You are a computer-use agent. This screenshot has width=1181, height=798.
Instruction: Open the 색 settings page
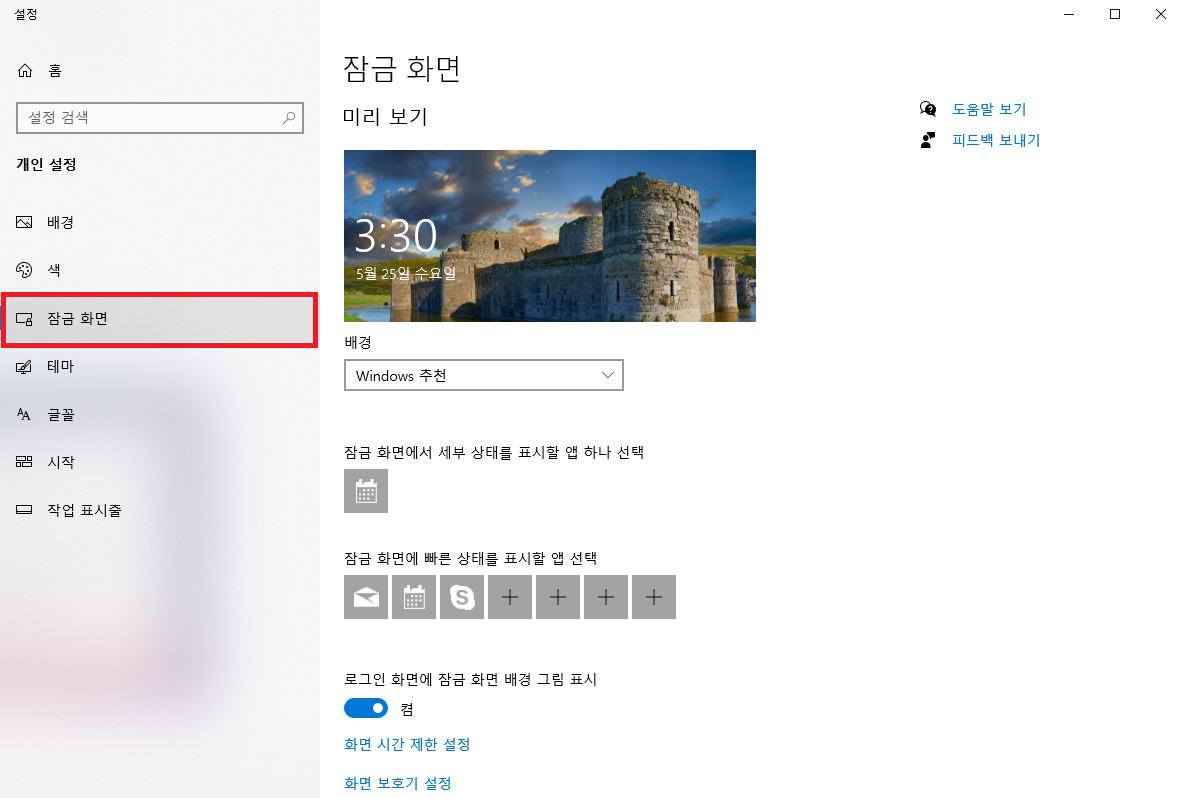(160, 270)
